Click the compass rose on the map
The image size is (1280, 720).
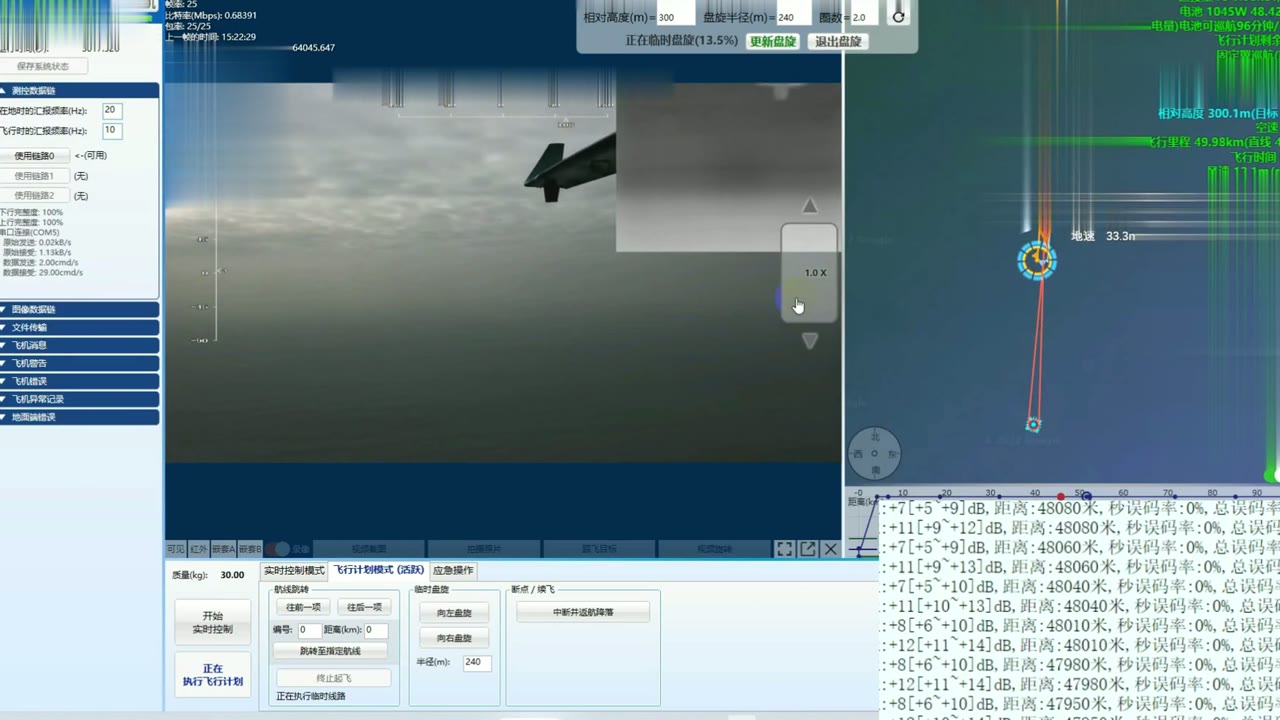(x=875, y=453)
